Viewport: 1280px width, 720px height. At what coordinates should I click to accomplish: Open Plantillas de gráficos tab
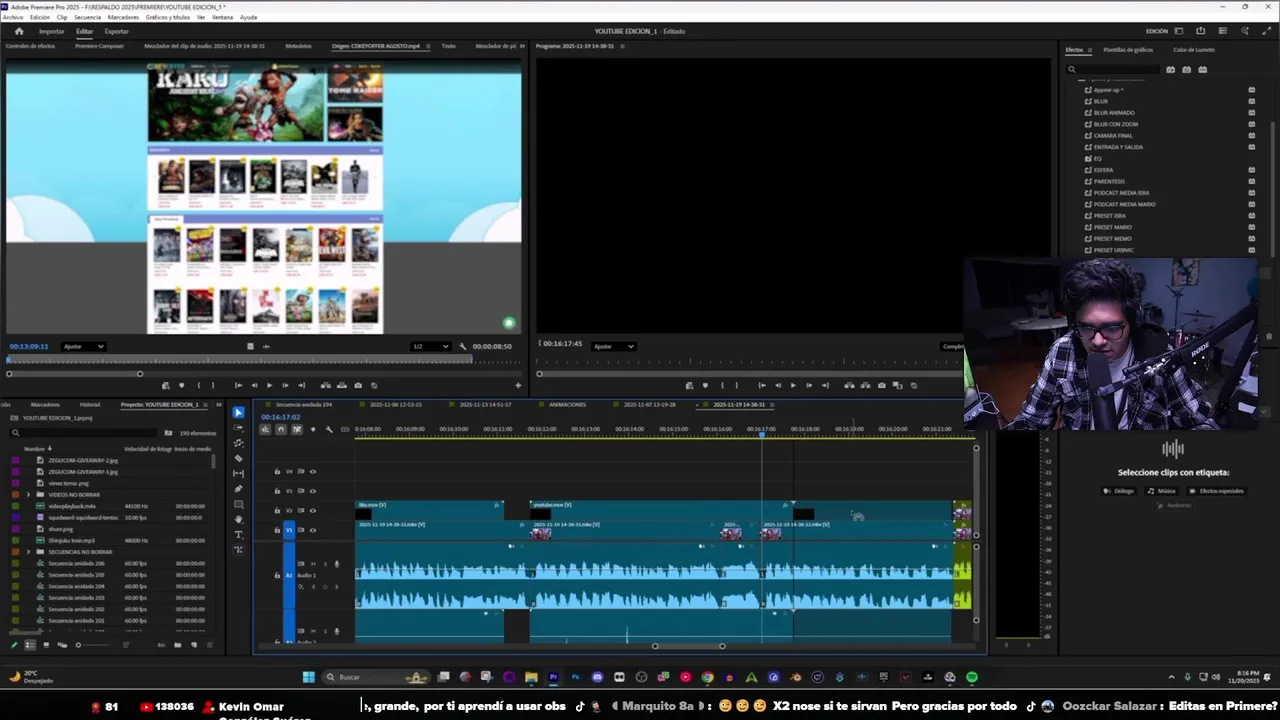tap(1128, 50)
